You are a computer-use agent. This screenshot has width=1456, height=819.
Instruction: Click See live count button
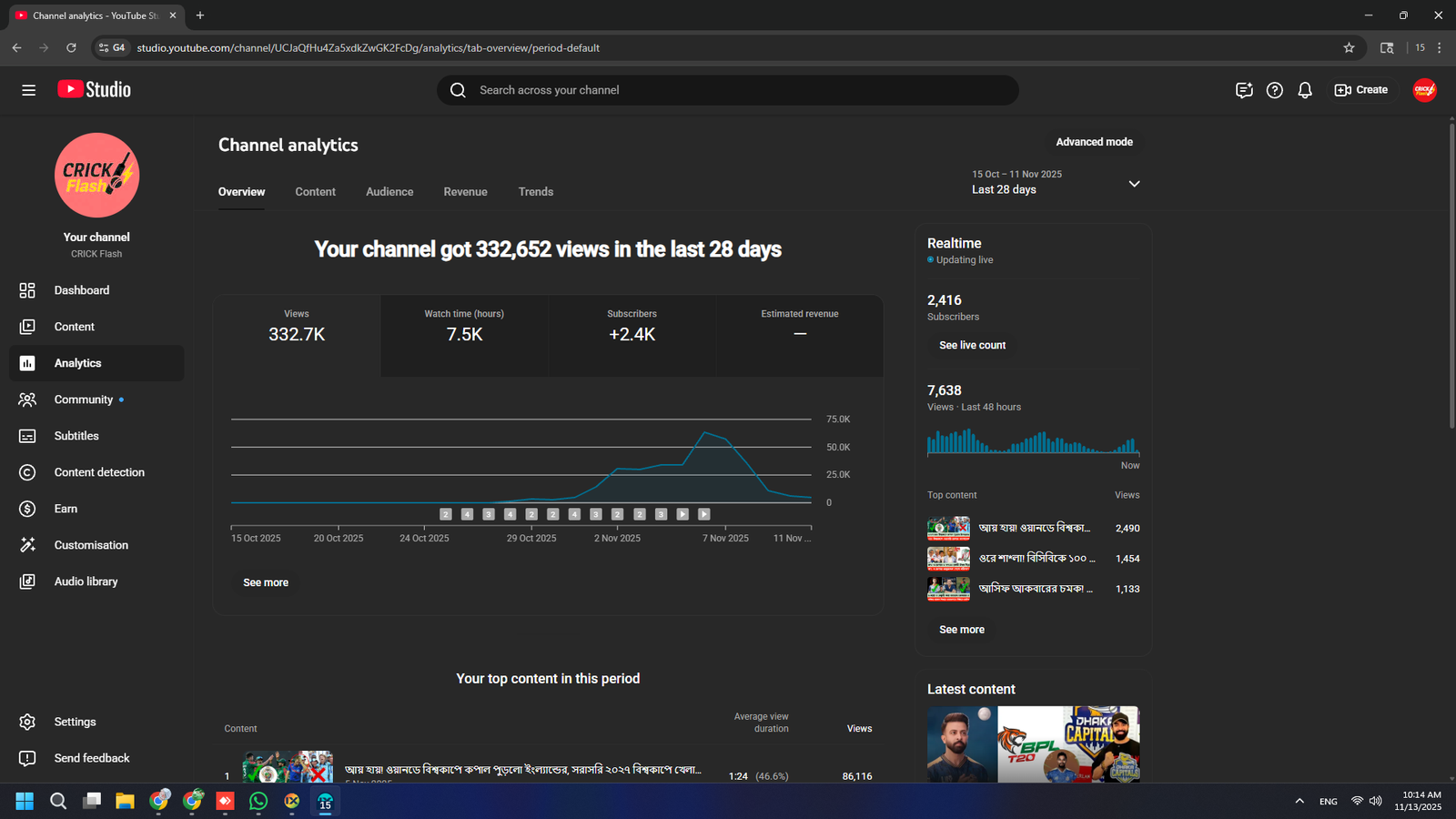coord(972,346)
